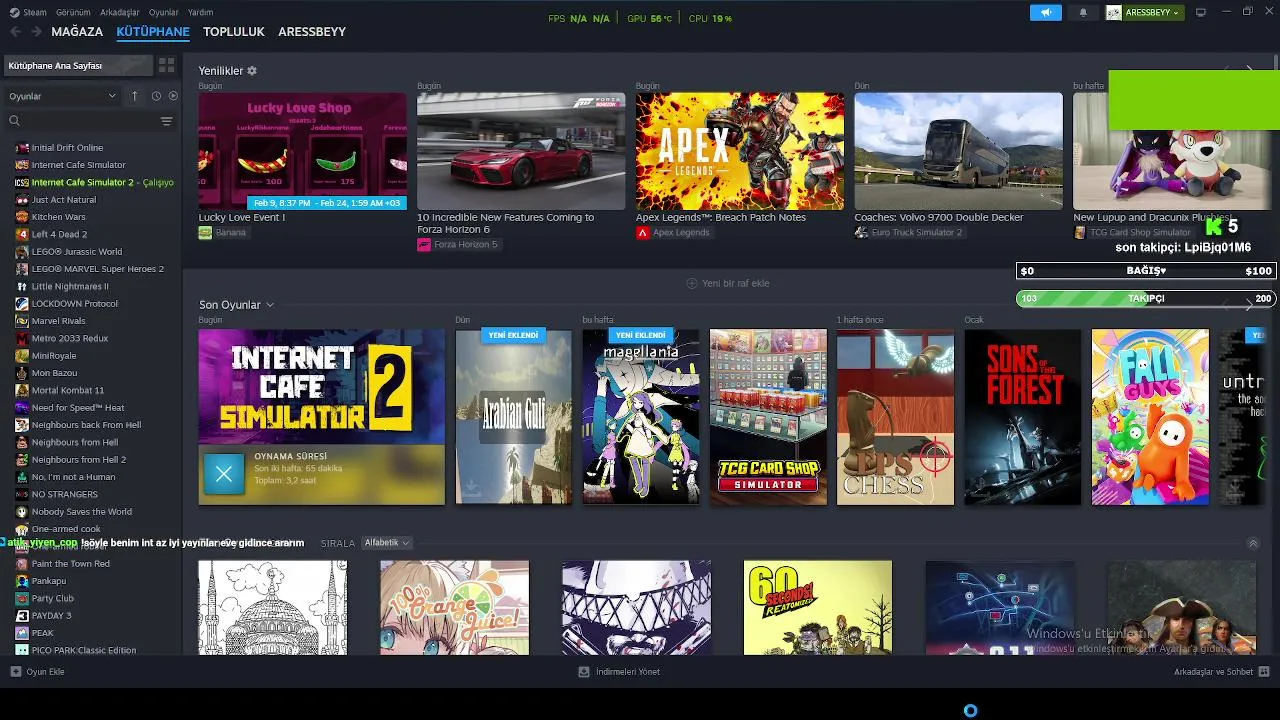Click the Oyun Ekle link

pyautogui.click(x=46, y=672)
